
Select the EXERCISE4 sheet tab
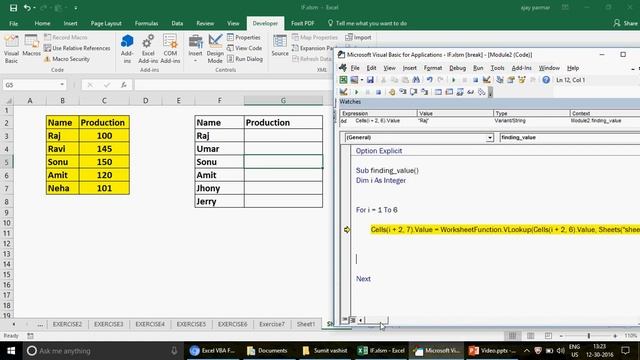point(150,324)
